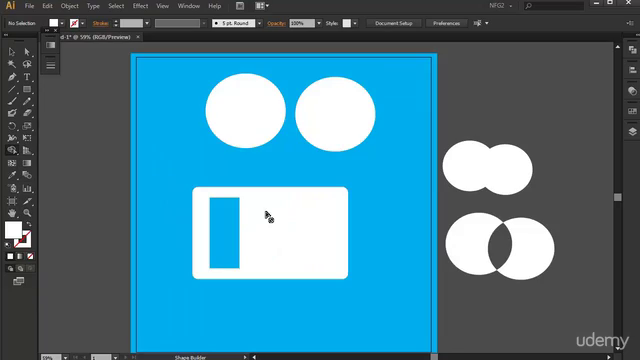Select the Direct Selection tool
This screenshot has width=640, height=360.
pos(27,52)
